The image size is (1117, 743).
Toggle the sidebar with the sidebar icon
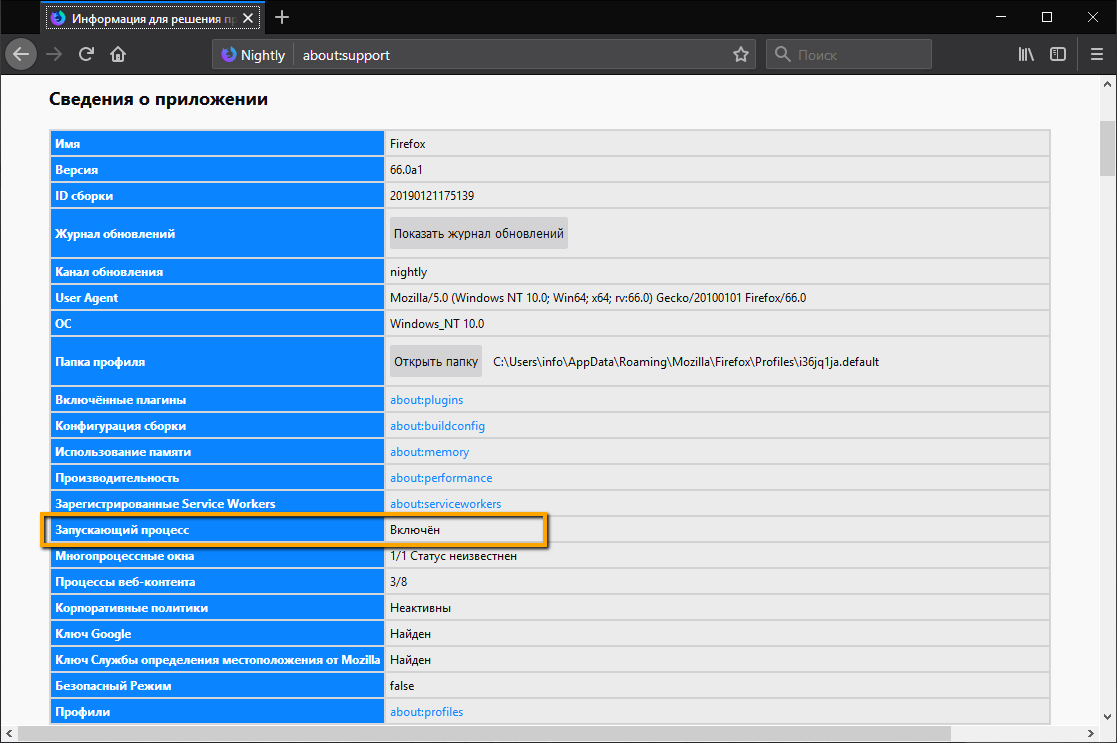click(x=1058, y=54)
